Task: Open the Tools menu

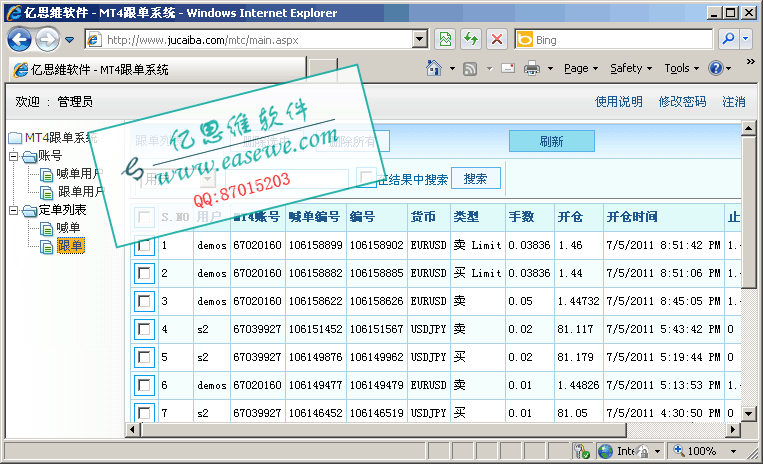Action: click(x=682, y=69)
